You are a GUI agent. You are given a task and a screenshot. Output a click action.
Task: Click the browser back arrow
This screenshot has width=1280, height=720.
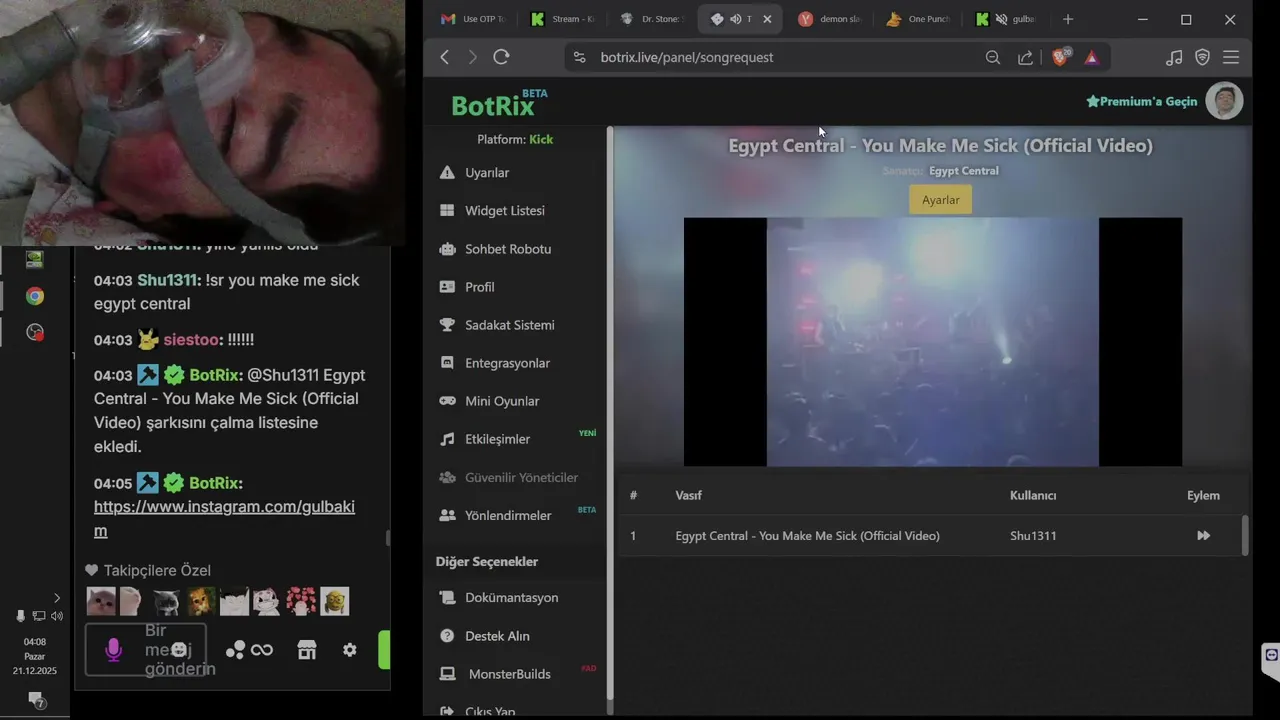coord(445,57)
